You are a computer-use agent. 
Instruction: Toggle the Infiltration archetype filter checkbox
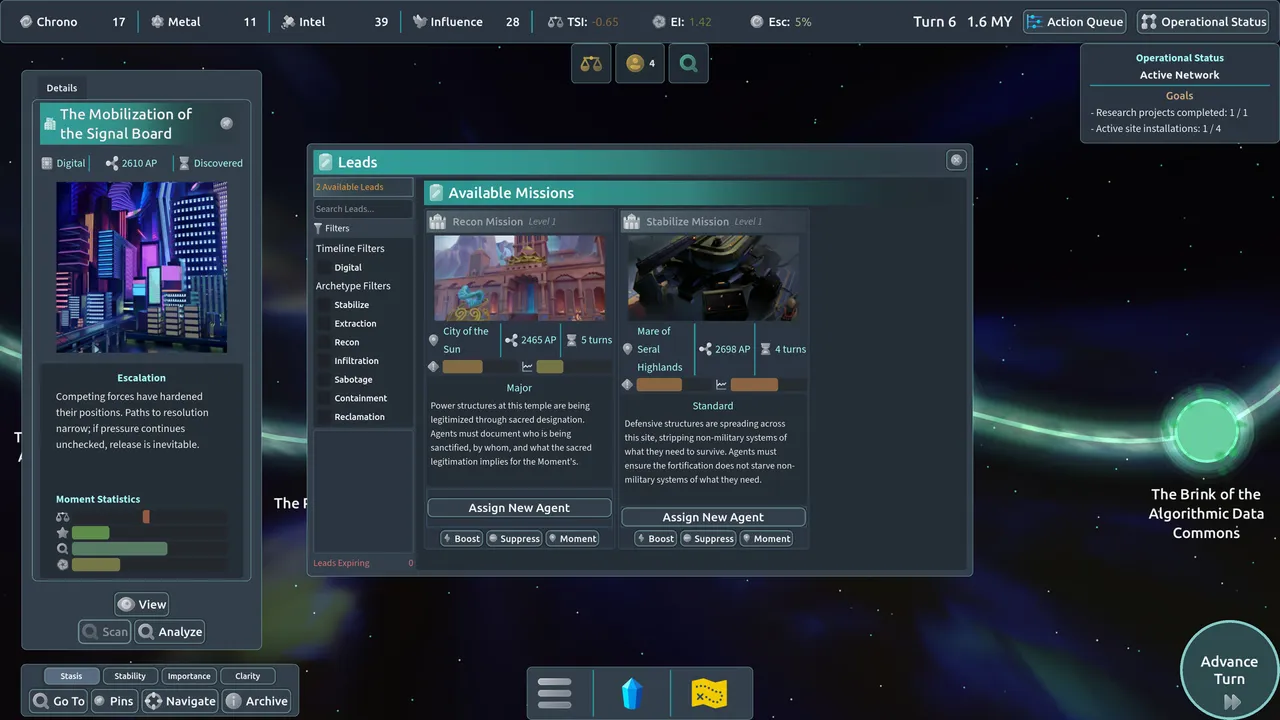pos(324,361)
